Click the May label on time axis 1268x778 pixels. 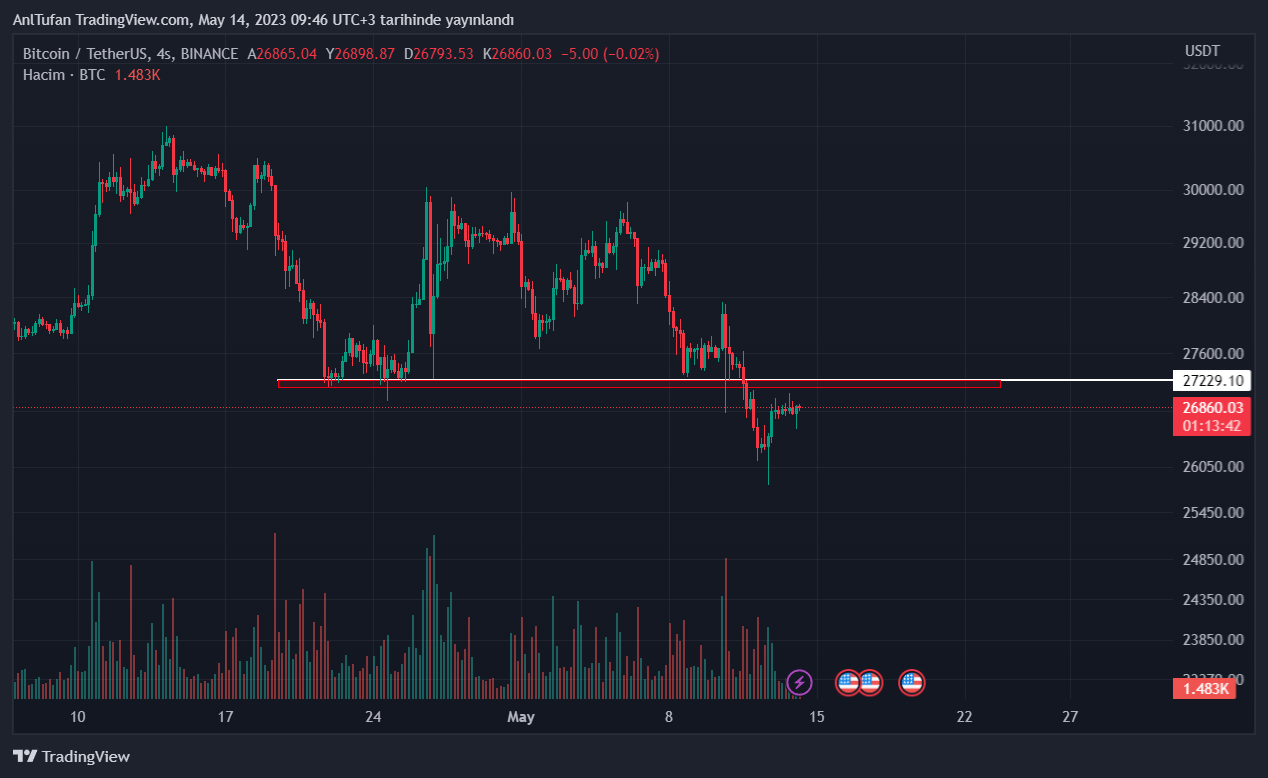click(x=521, y=716)
